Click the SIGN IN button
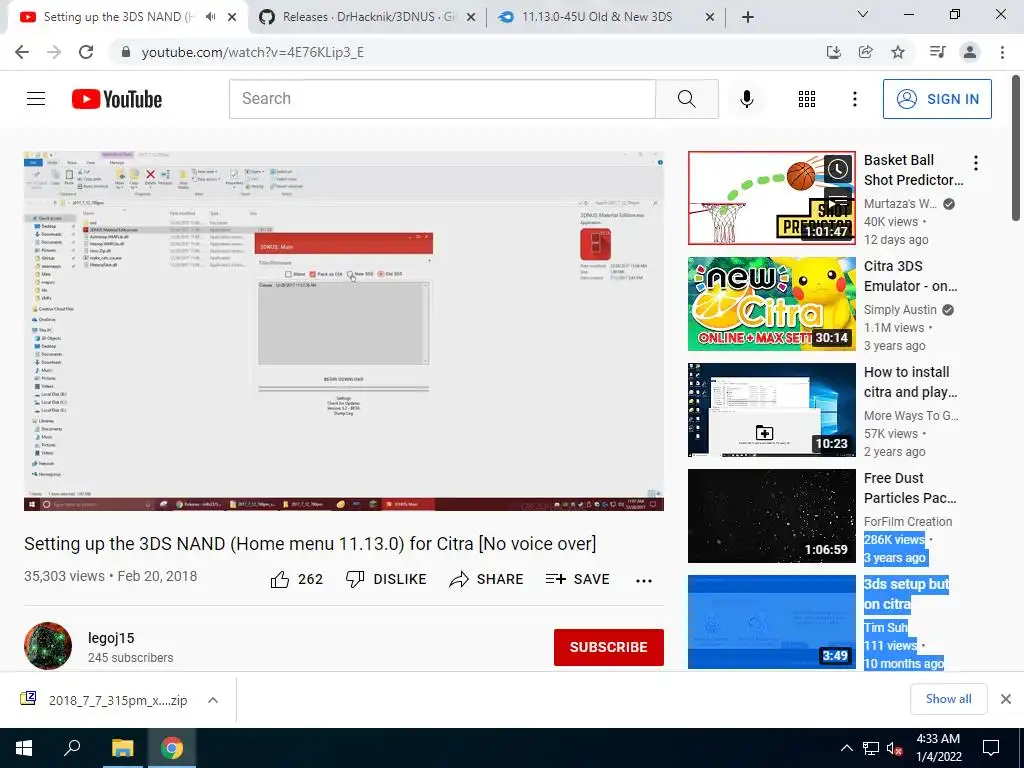 click(937, 99)
